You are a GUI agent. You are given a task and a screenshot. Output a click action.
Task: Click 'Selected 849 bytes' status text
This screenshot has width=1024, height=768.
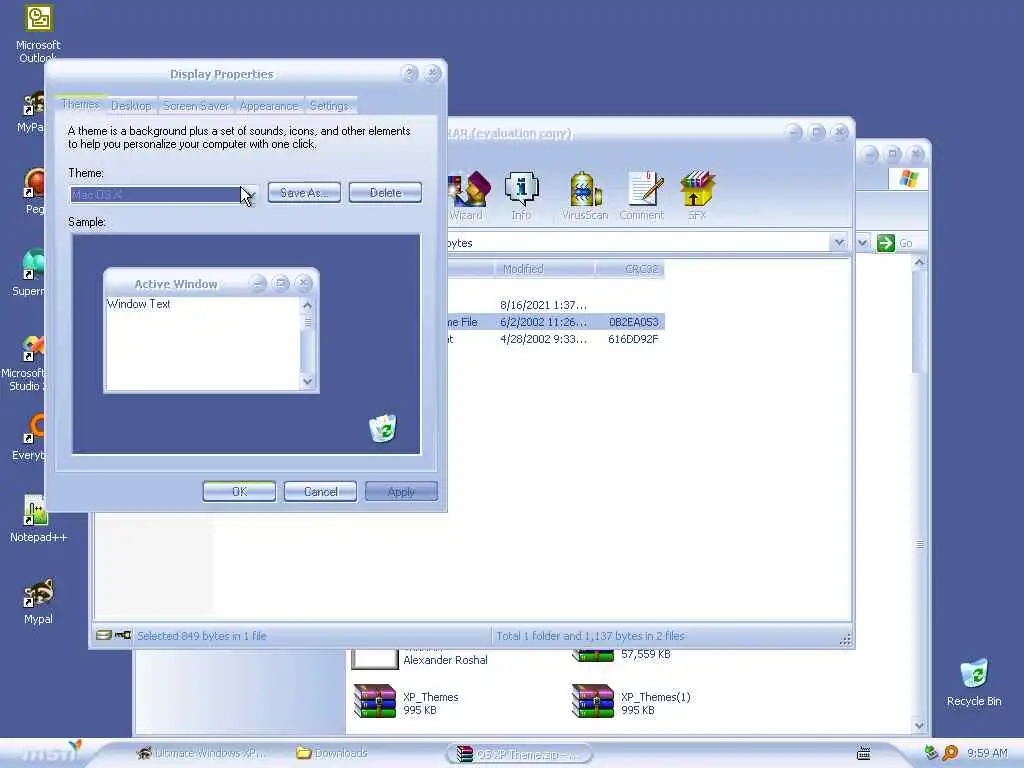point(202,635)
